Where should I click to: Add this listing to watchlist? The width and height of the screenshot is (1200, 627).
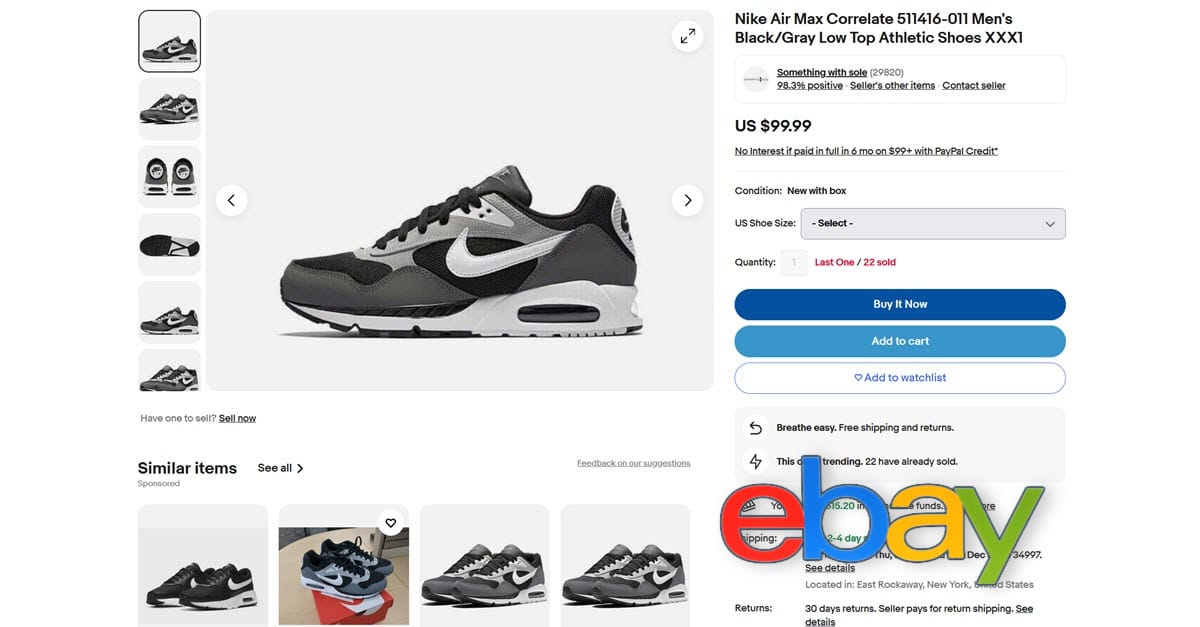899,378
